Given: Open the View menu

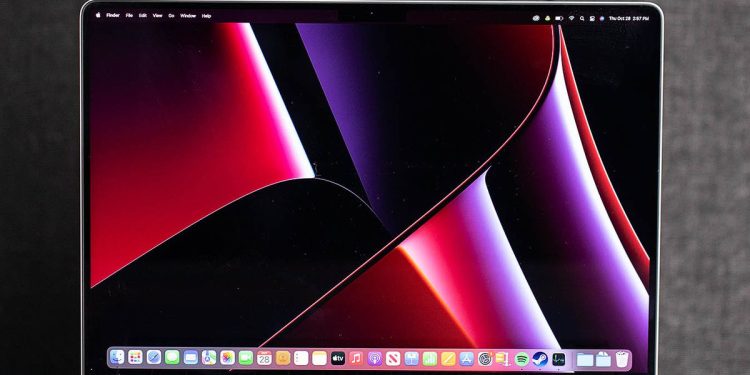Looking at the screenshot, I should click(x=157, y=15).
